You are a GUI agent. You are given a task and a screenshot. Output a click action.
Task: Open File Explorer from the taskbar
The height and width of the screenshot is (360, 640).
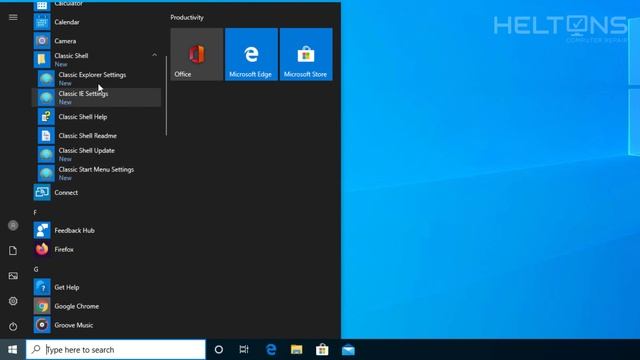coord(297,350)
